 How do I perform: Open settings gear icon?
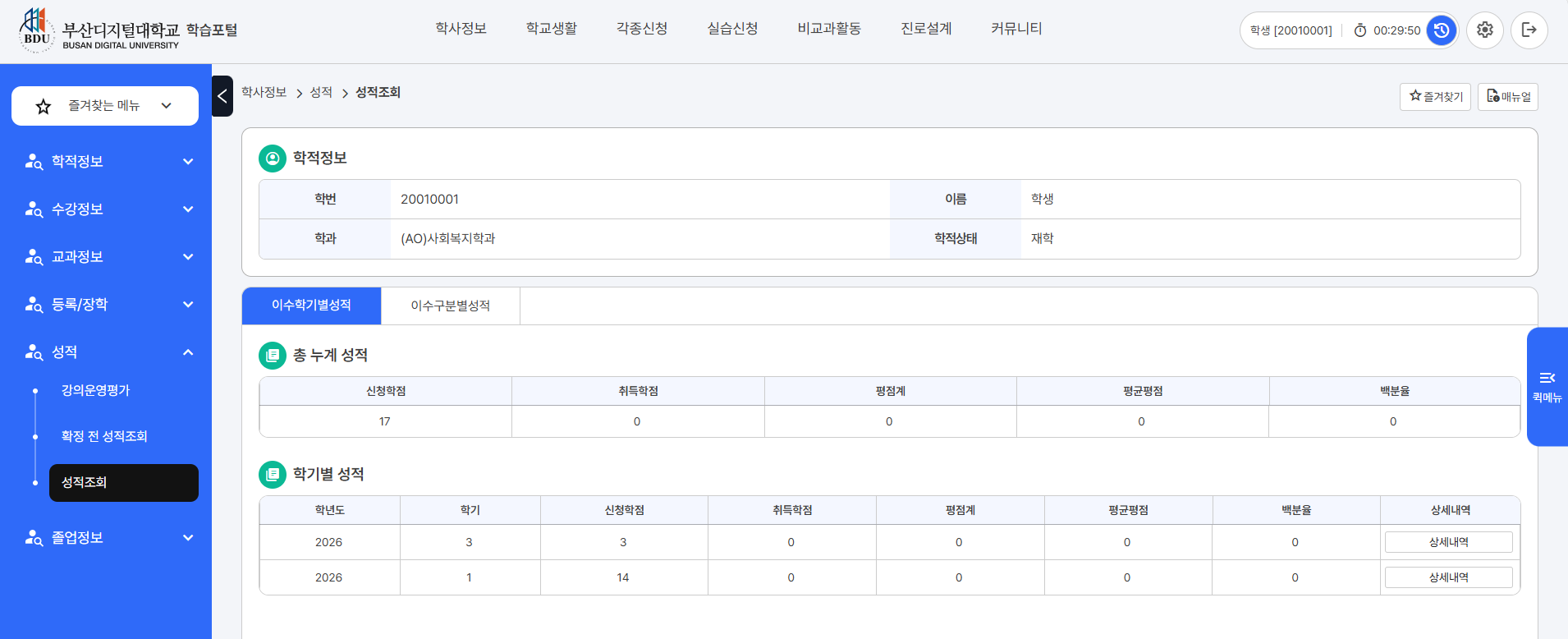coord(1485,30)
